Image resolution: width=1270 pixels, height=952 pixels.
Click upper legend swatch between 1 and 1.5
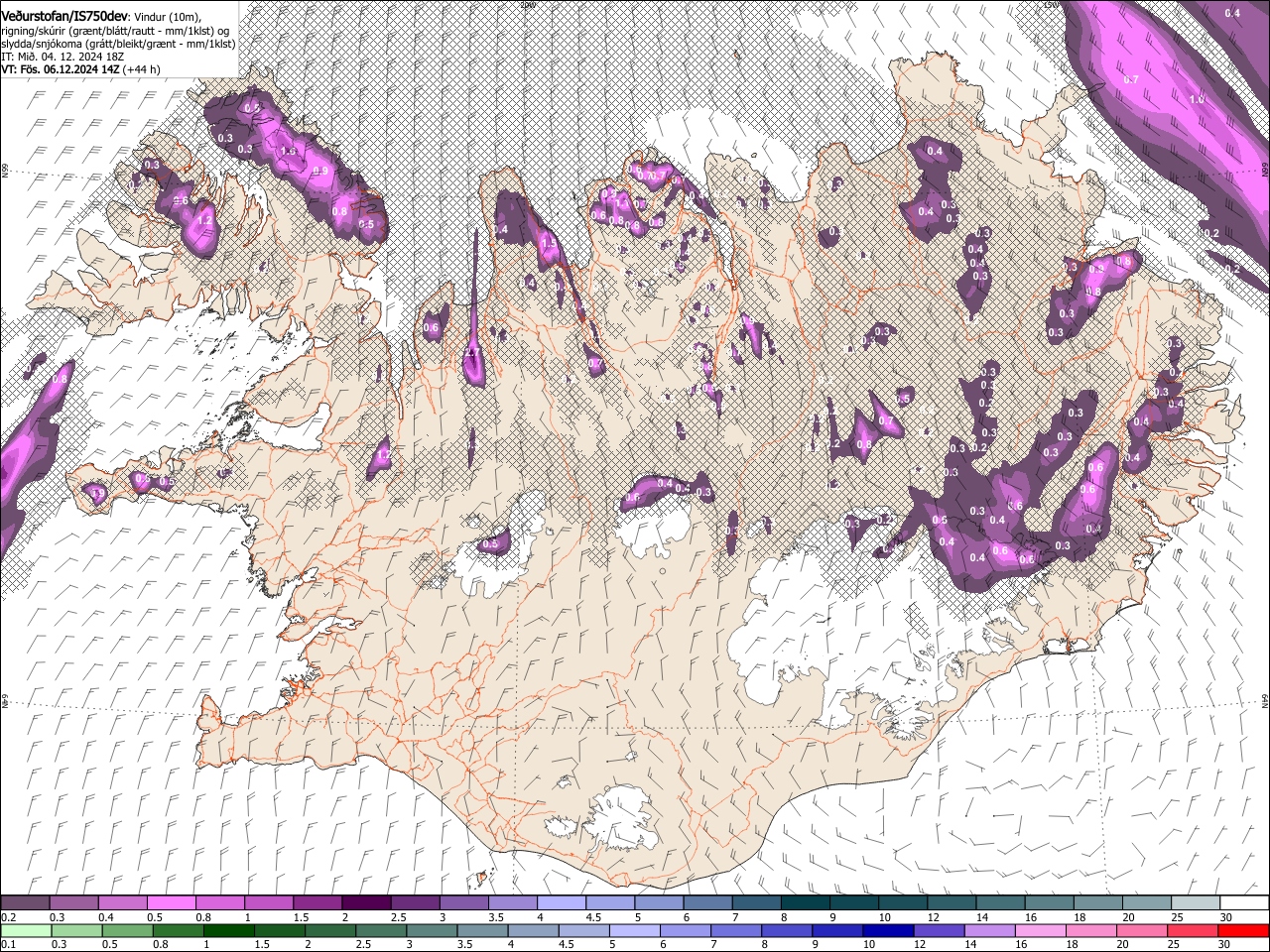coord(268,903)
